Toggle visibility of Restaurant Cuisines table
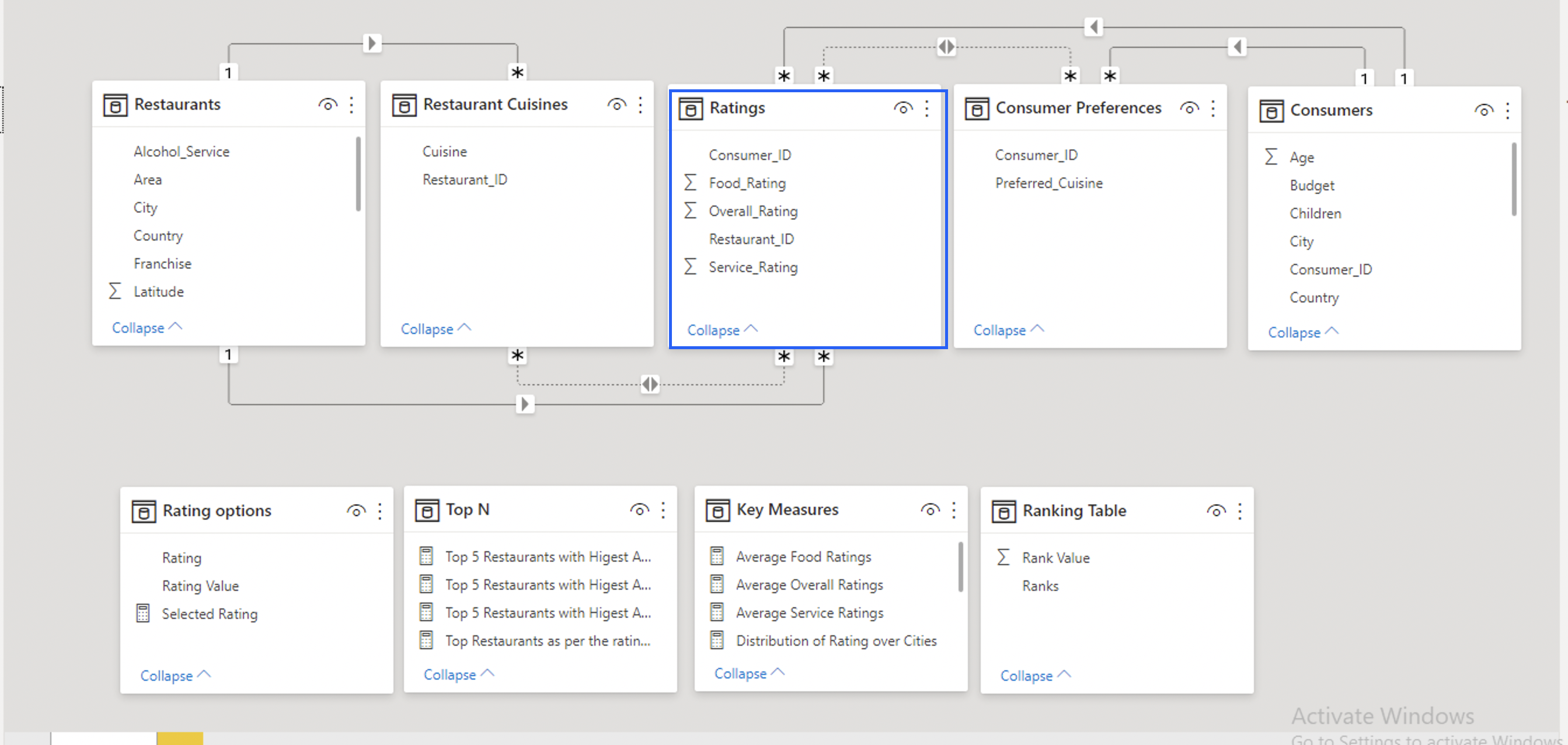 click(616, 105)
